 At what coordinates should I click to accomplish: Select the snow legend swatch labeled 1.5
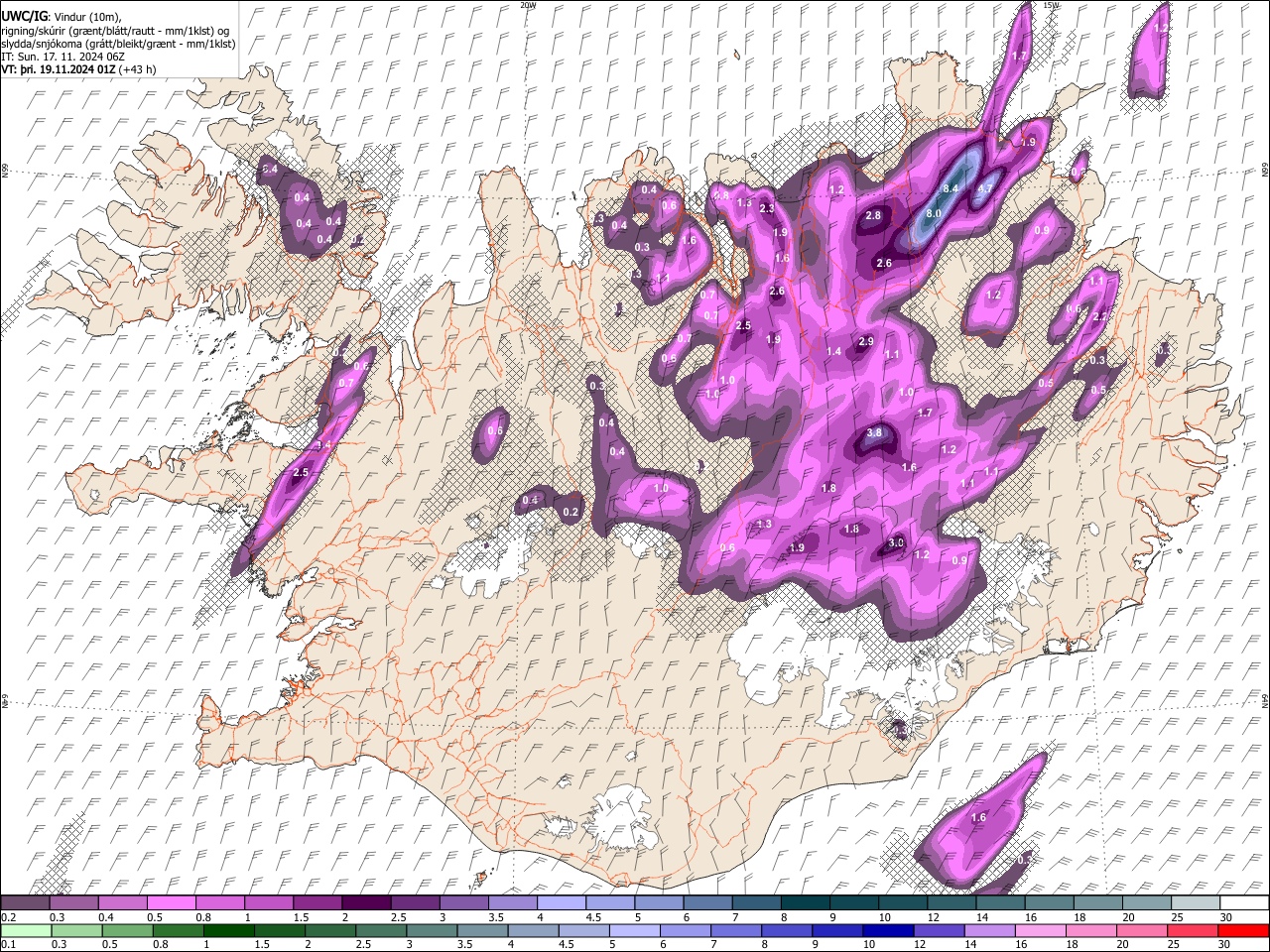pyautogui.click(x=317, y=902)
